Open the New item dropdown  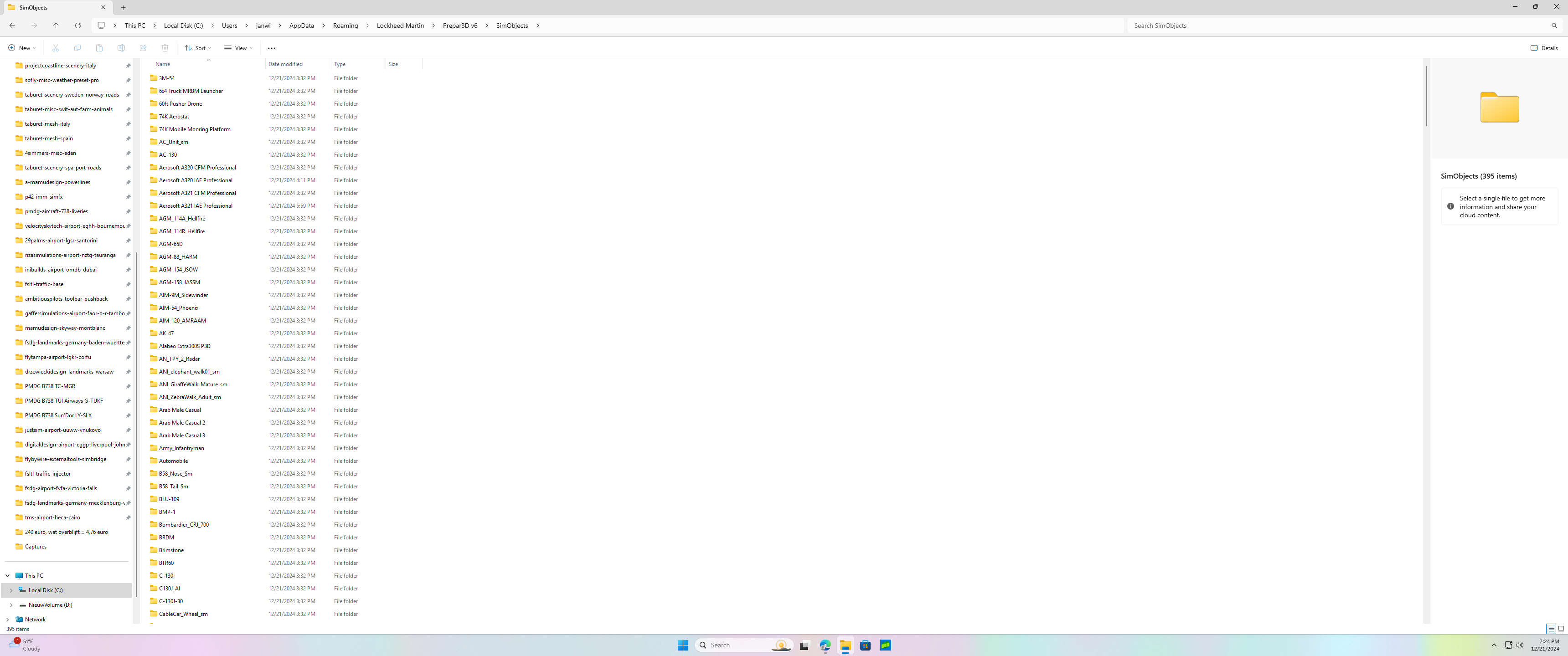click(22, 48)
